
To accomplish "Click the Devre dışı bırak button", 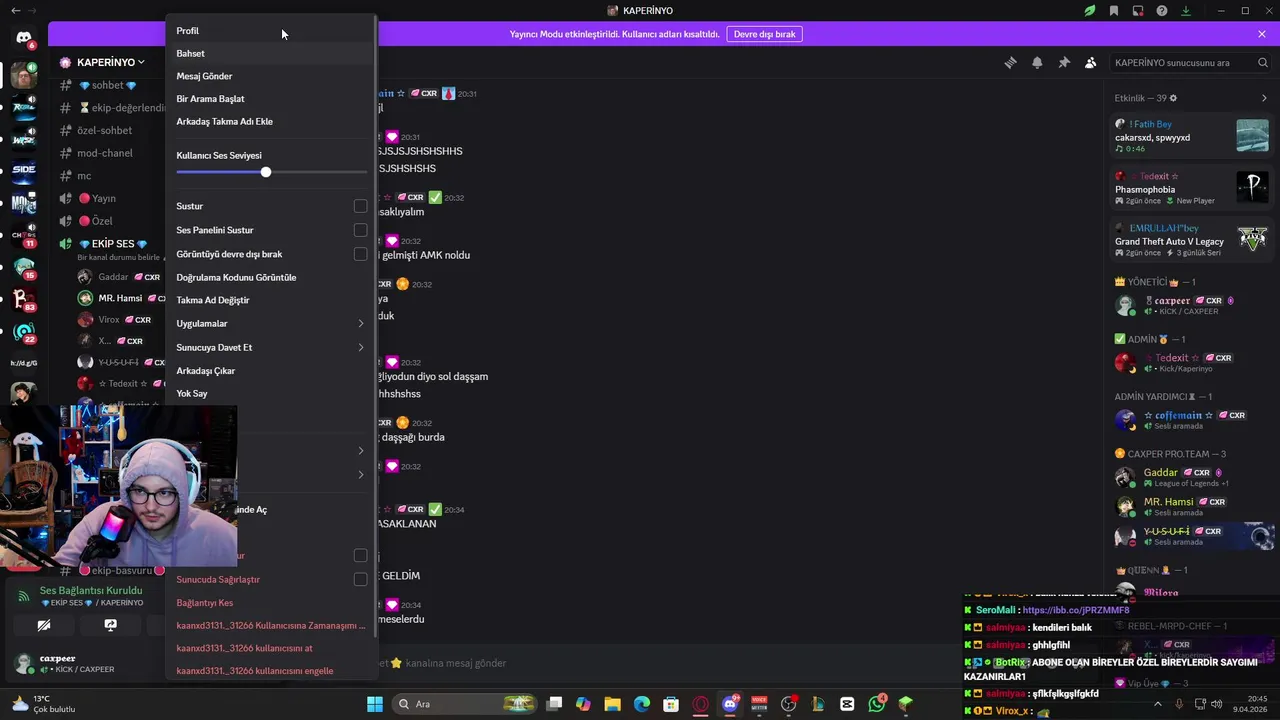I will click(765, 34).
